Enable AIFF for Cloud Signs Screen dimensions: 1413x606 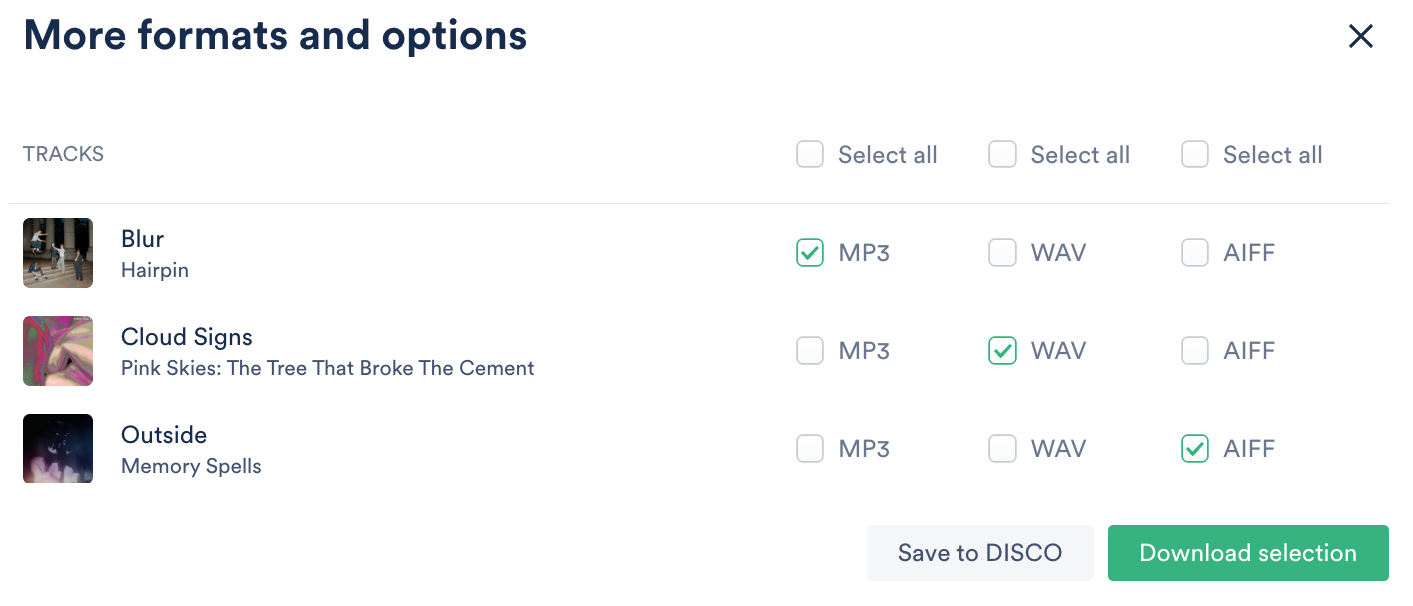click(x=1195, y=351)
